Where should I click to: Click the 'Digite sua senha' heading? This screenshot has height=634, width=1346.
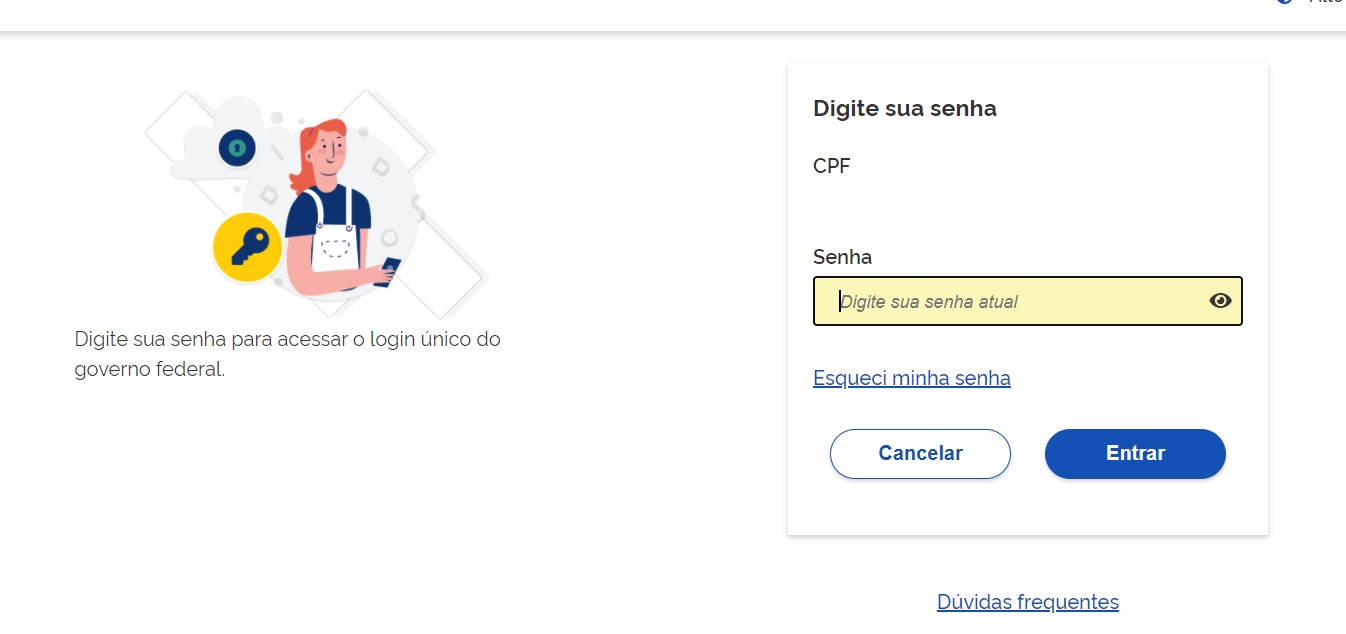[x=905, y=108]
